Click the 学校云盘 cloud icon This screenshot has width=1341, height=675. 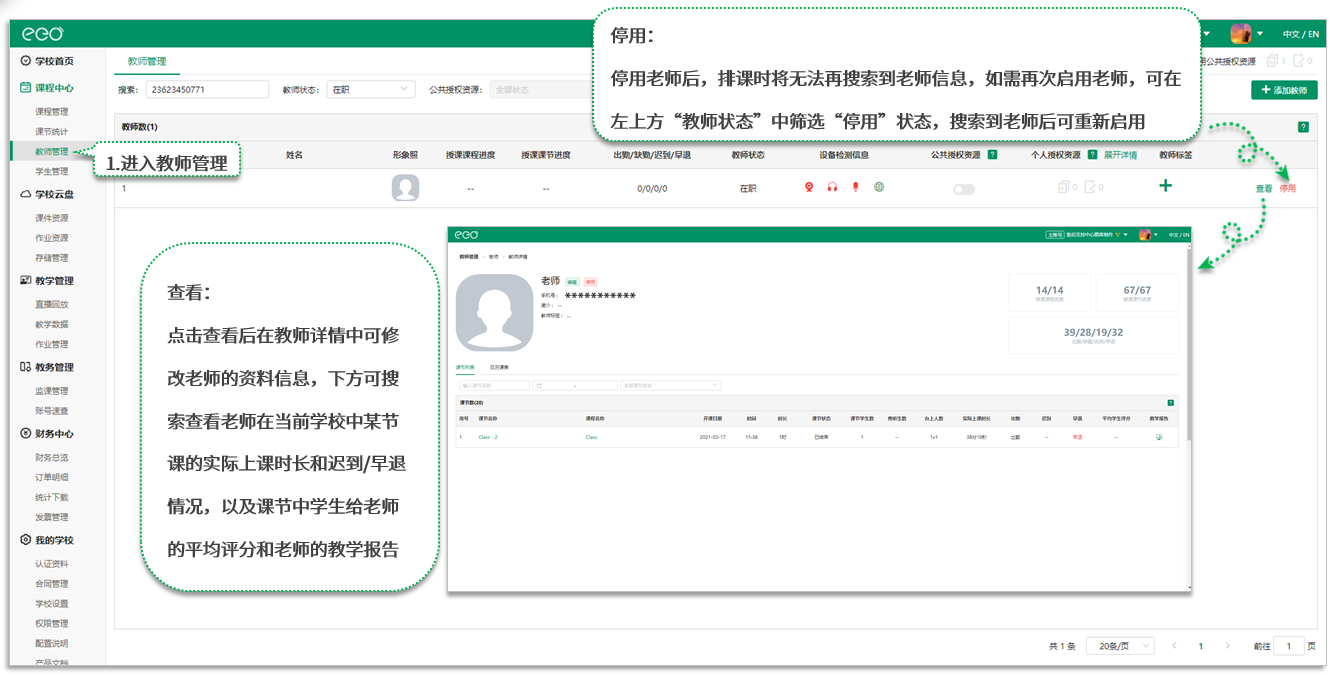(25, 195)
